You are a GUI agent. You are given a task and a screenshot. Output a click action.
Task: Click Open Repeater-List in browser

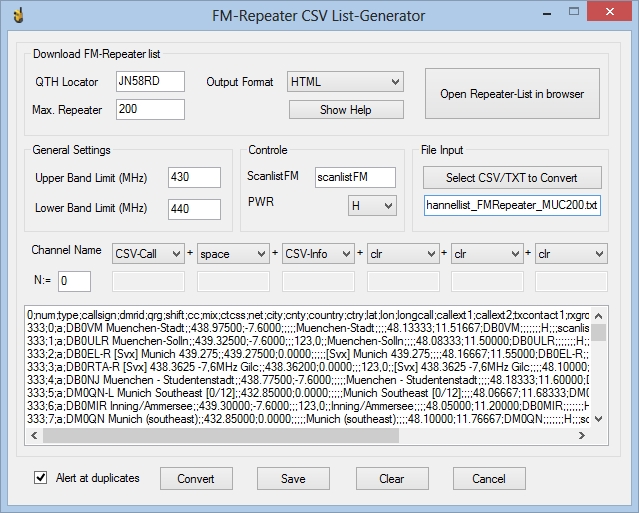click(512, 94)
